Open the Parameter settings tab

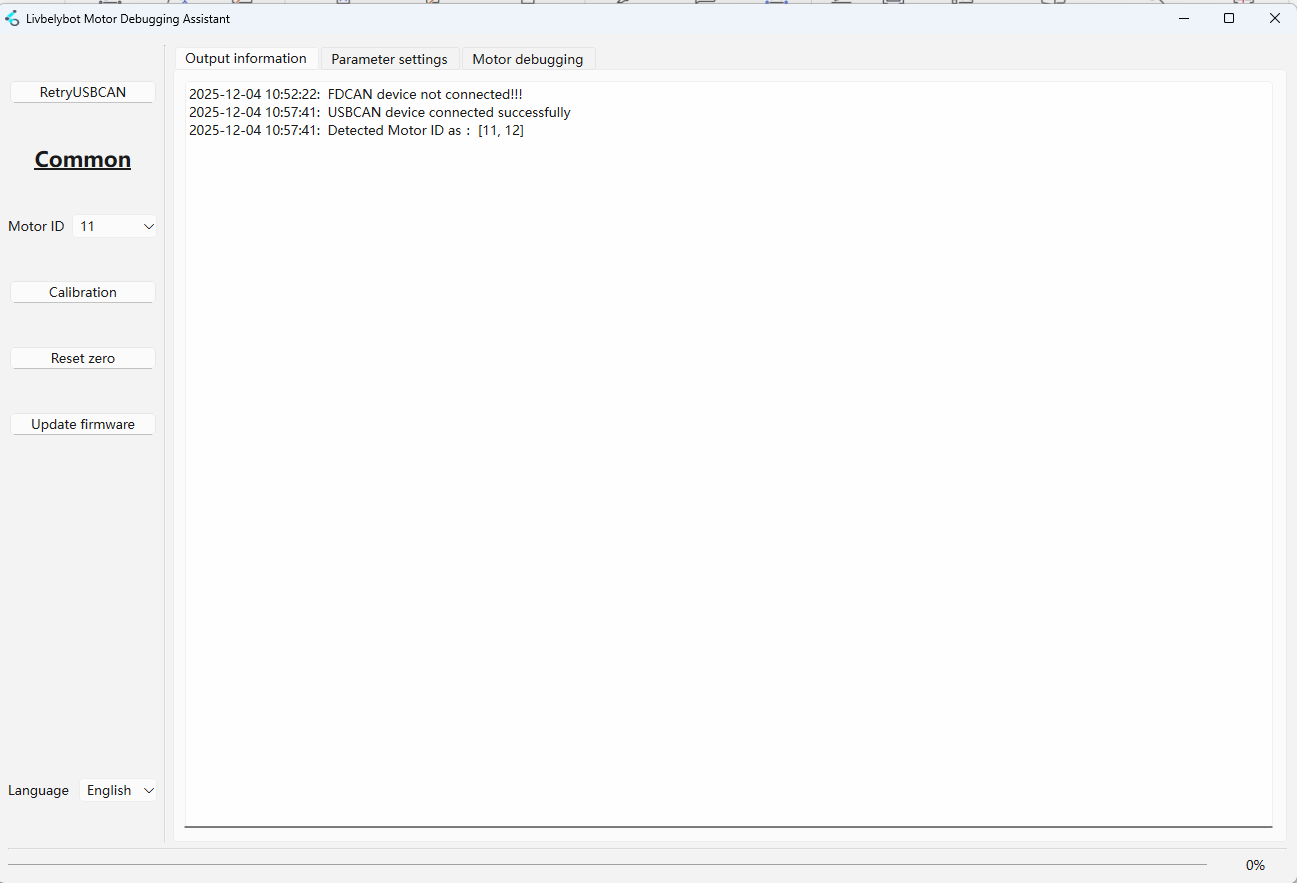[389, 60]
